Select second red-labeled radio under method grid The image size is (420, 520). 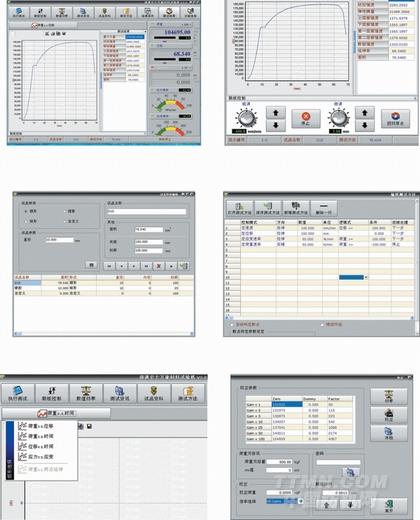click(x=322, y=324)
